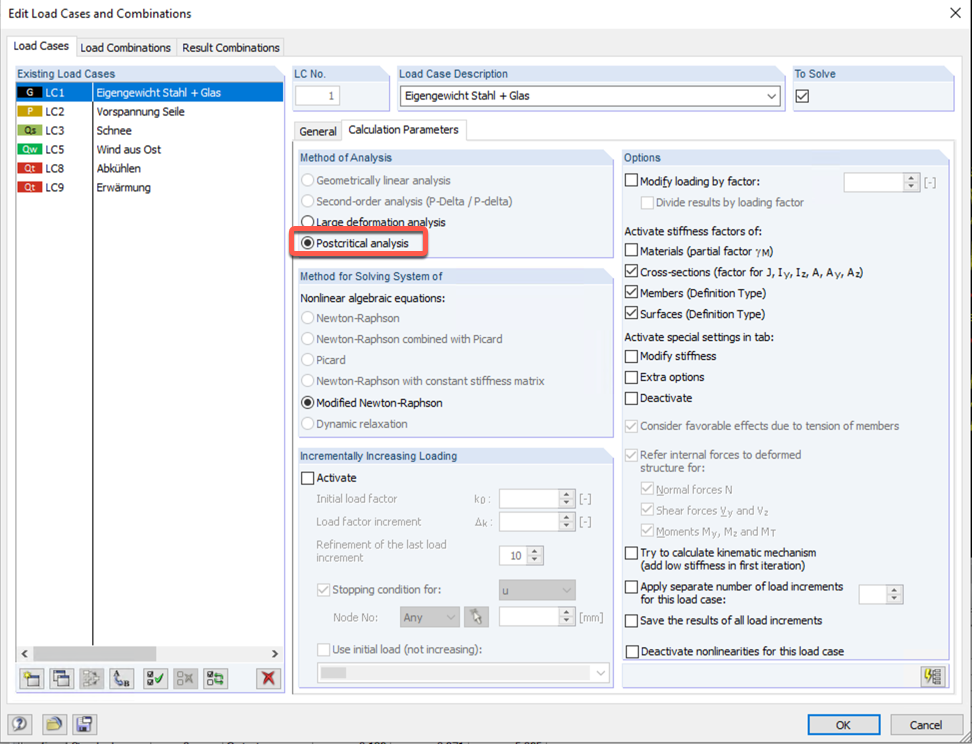Screen dimensions: 972x744
Task: Enable Save results of all load increments
Action: pyautogui.click(x=631, y=621)
